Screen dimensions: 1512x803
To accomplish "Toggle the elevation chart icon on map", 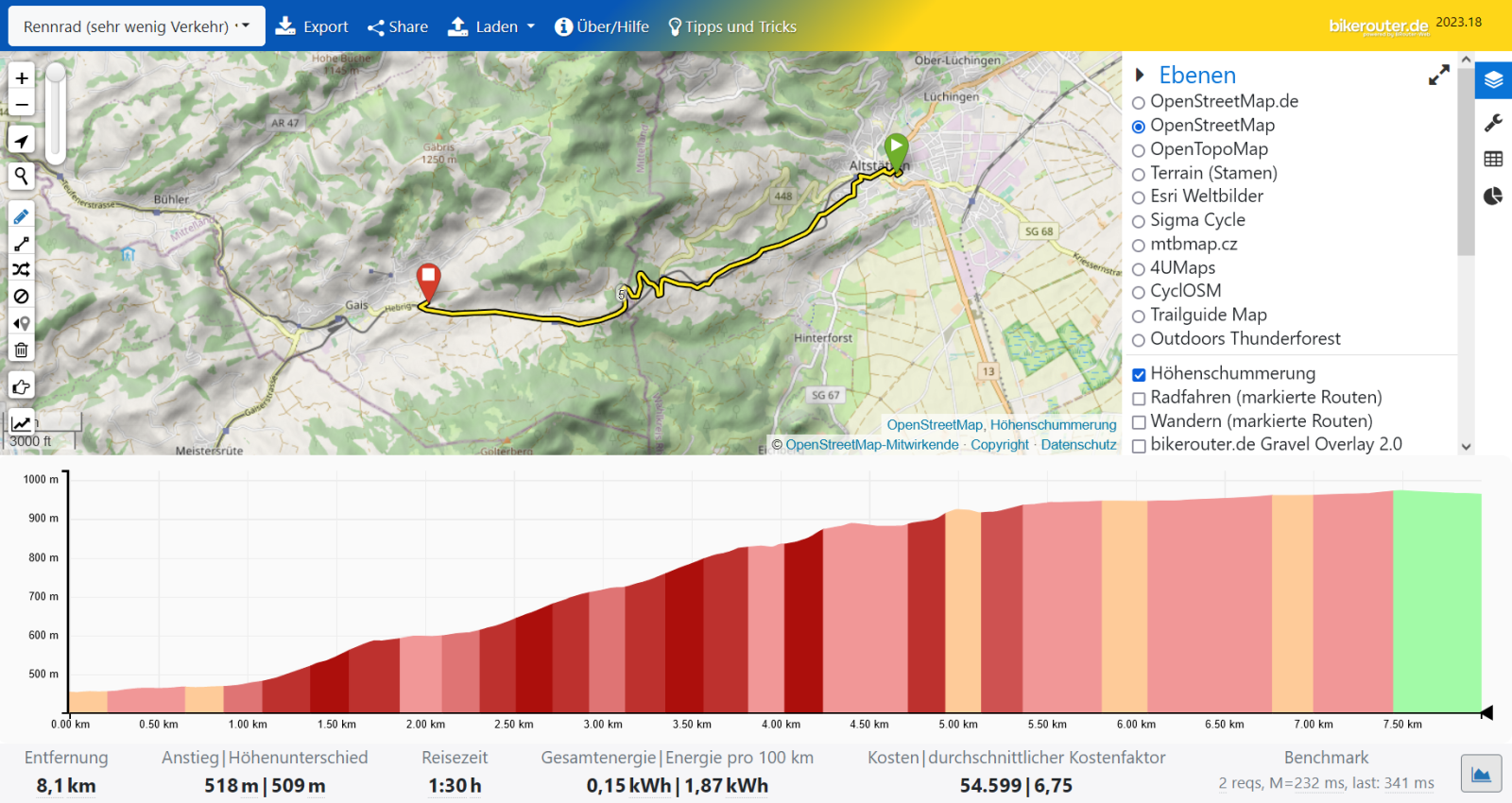I will (x=22, y=422).
